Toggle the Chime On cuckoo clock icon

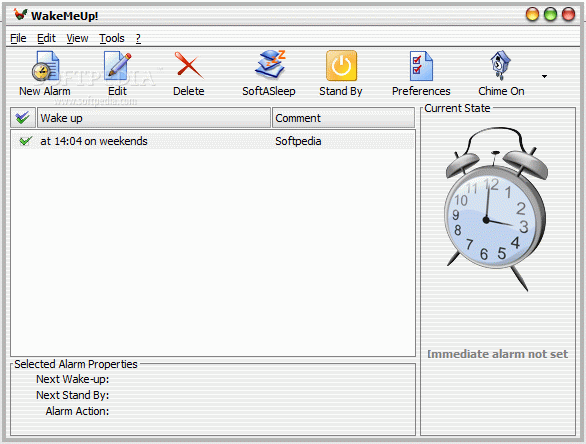500,65
